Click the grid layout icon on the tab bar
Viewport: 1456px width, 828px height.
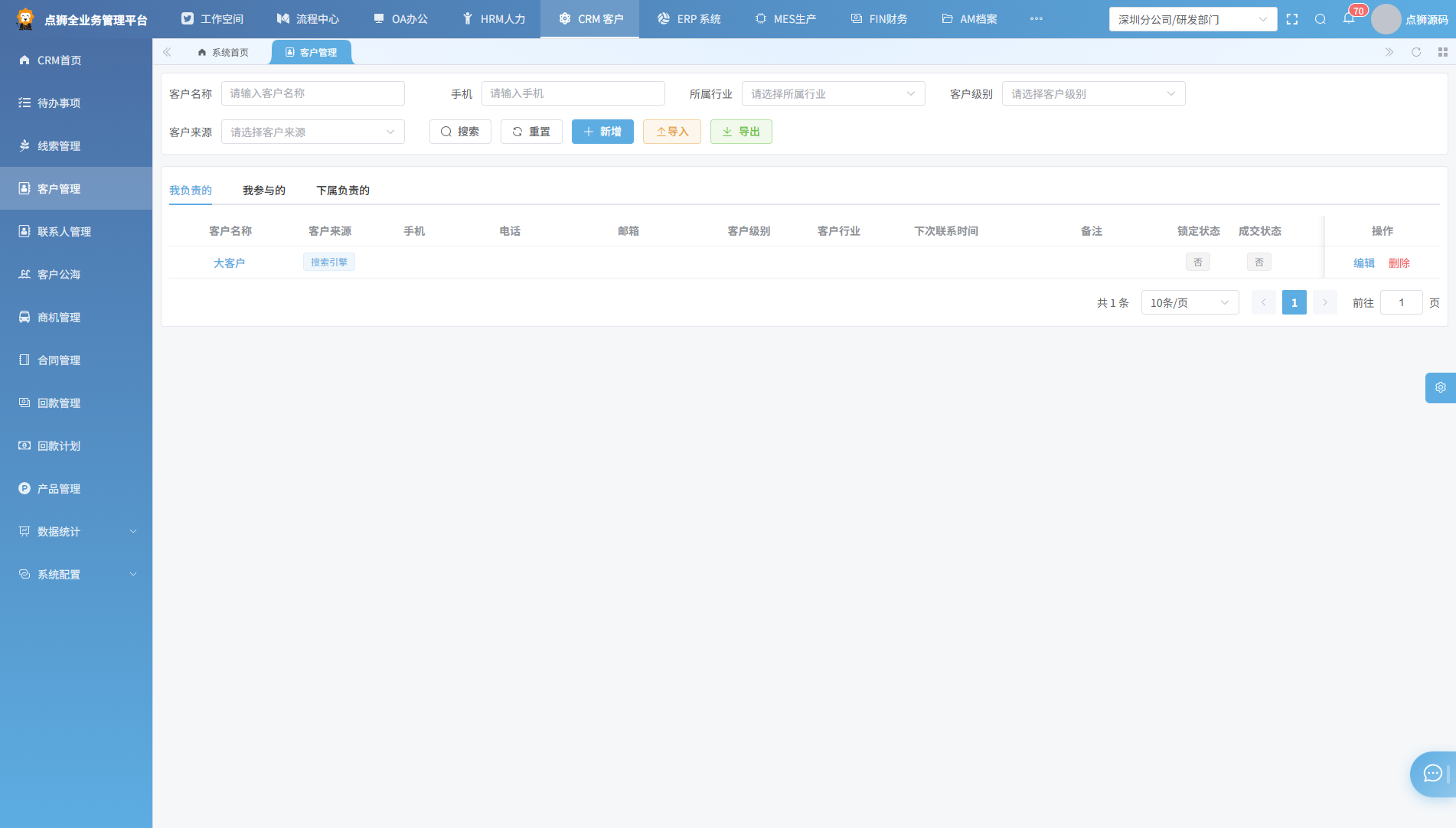pos(1443,52)
